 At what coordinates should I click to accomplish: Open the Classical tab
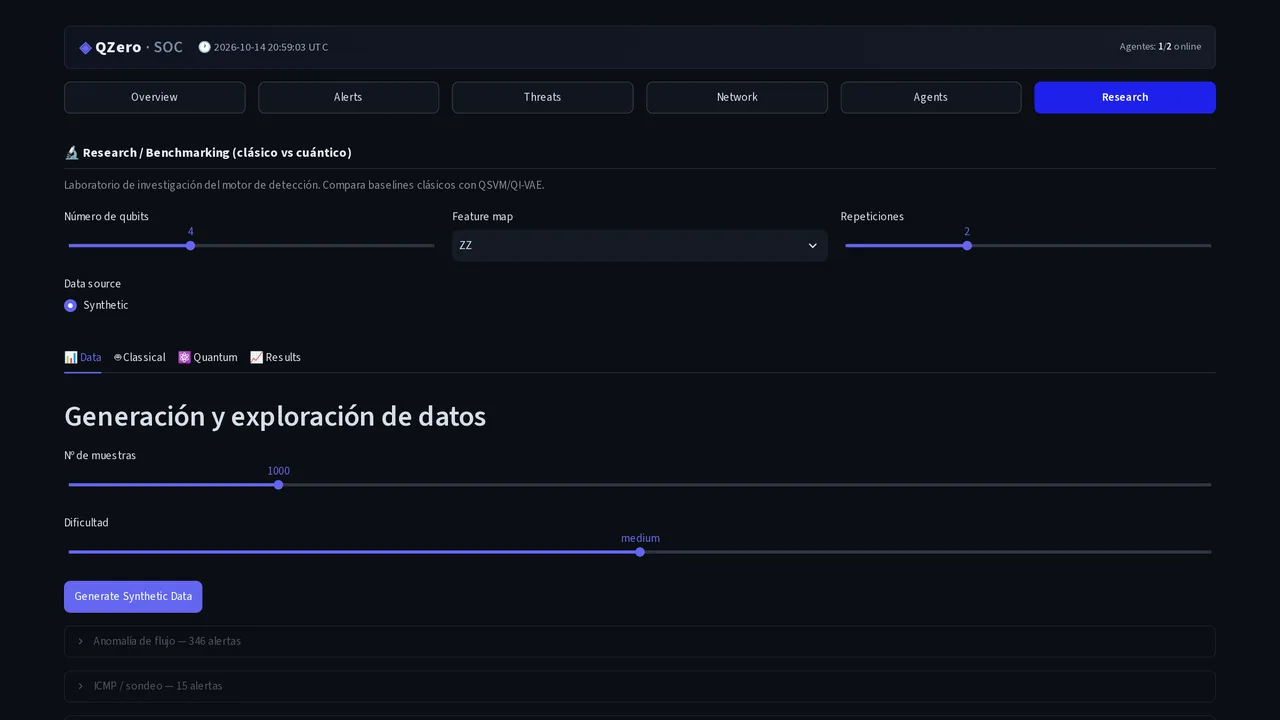coord(139,358)
